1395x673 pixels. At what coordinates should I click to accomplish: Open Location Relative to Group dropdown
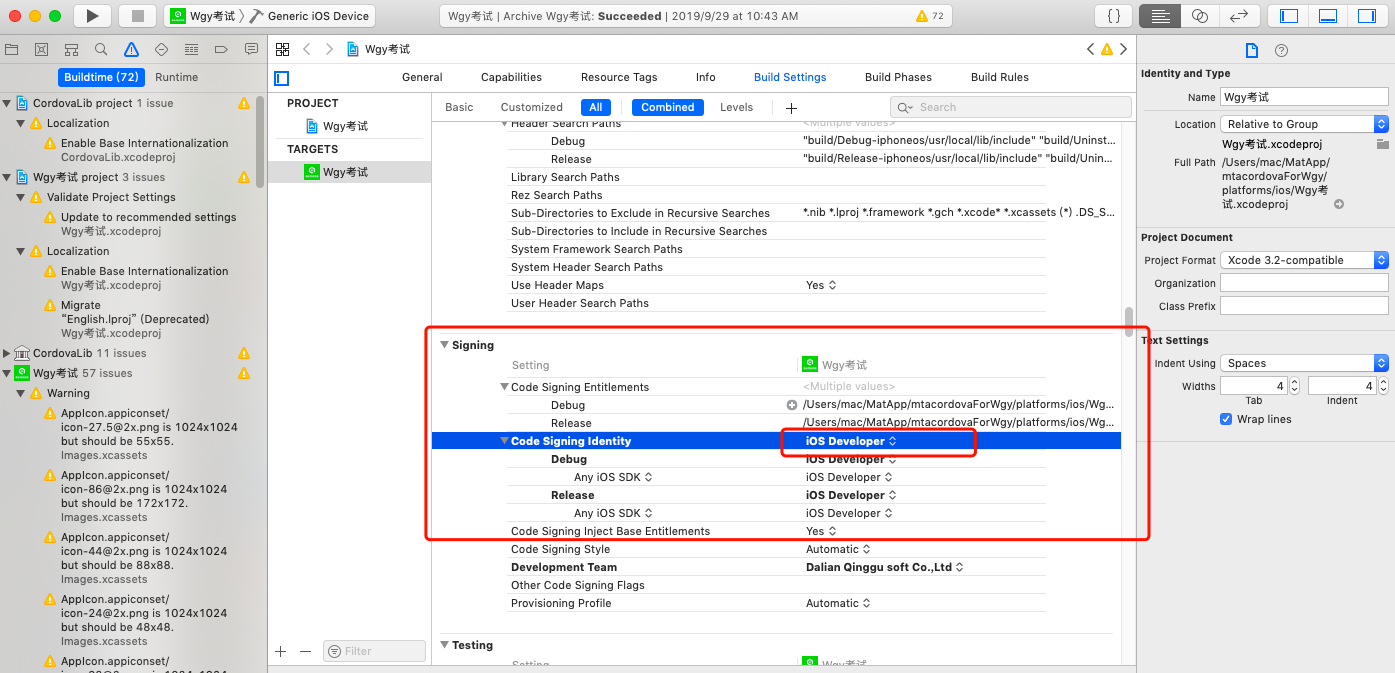point(1304,124)
